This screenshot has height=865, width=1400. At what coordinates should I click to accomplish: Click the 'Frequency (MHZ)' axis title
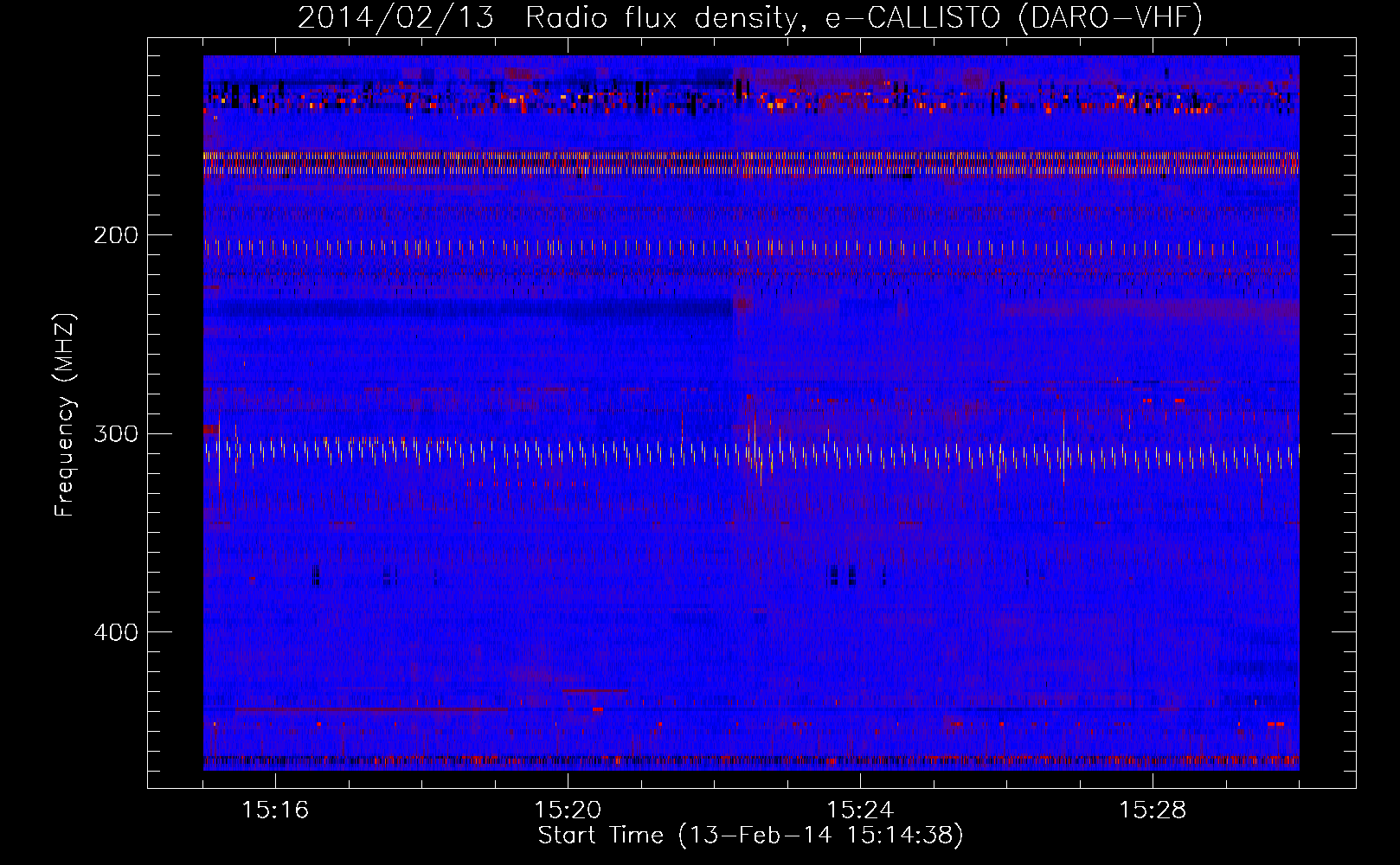(x=65, y=414)
